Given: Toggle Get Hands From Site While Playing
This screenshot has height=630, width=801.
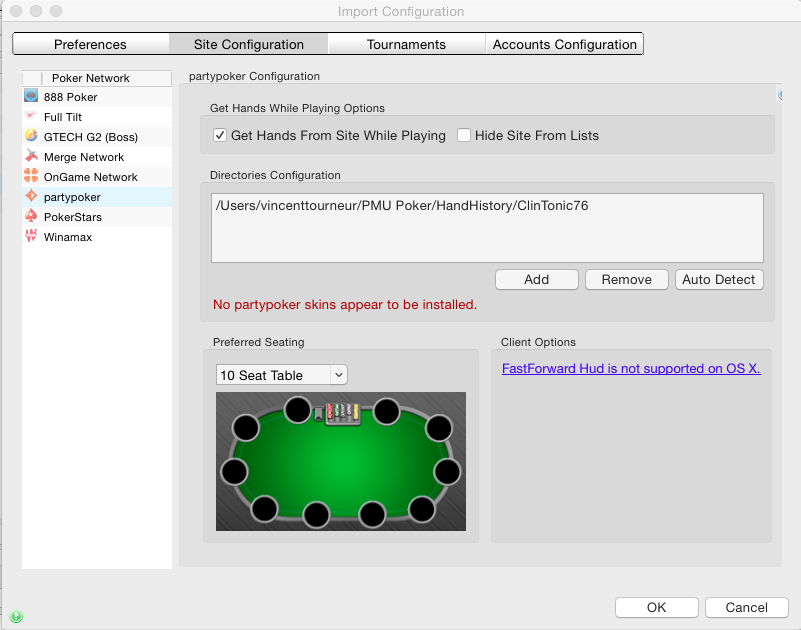Looking at the screenshot, I should tap(220, 135).
